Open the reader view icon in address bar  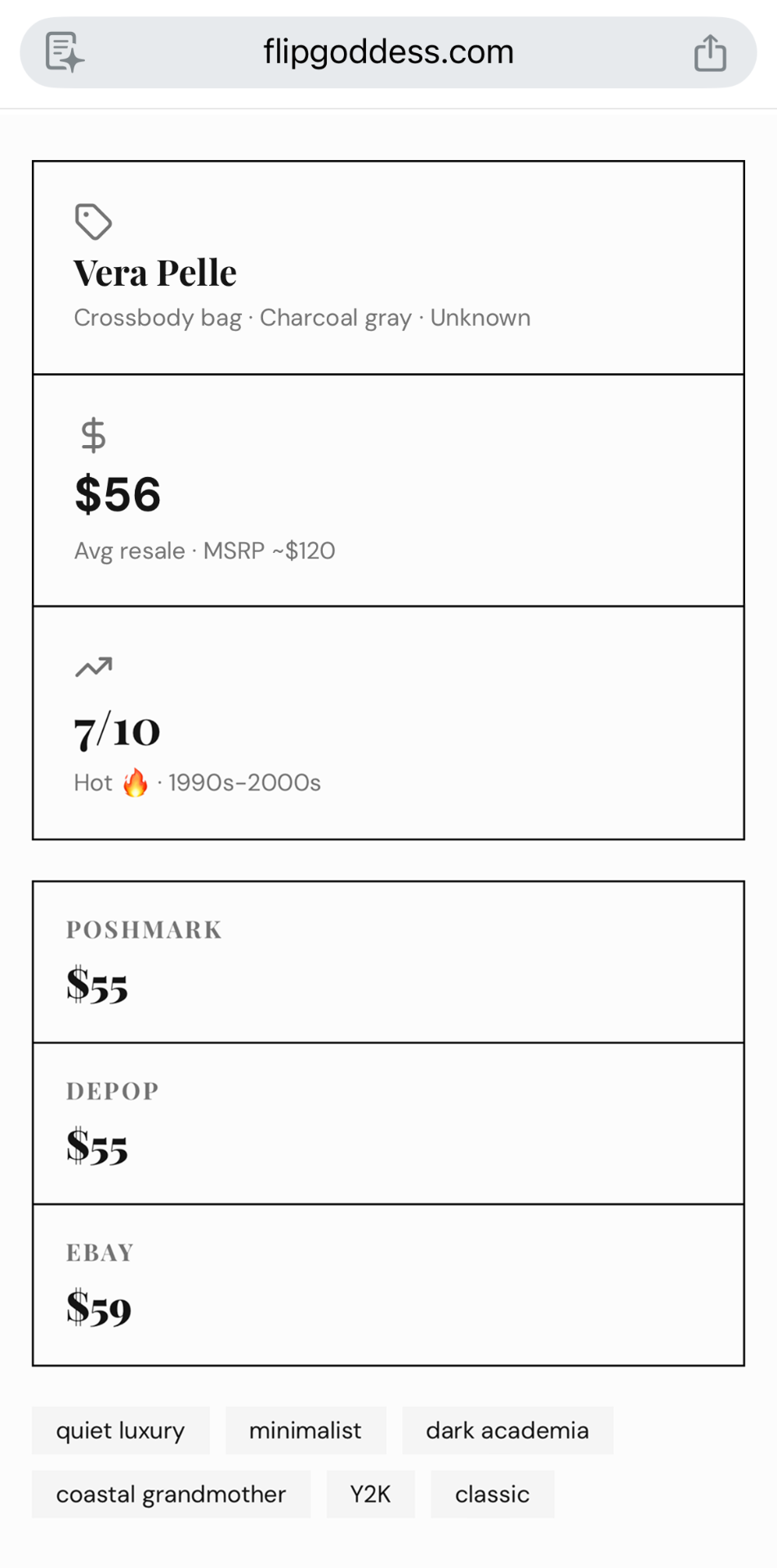pos(65,52)
